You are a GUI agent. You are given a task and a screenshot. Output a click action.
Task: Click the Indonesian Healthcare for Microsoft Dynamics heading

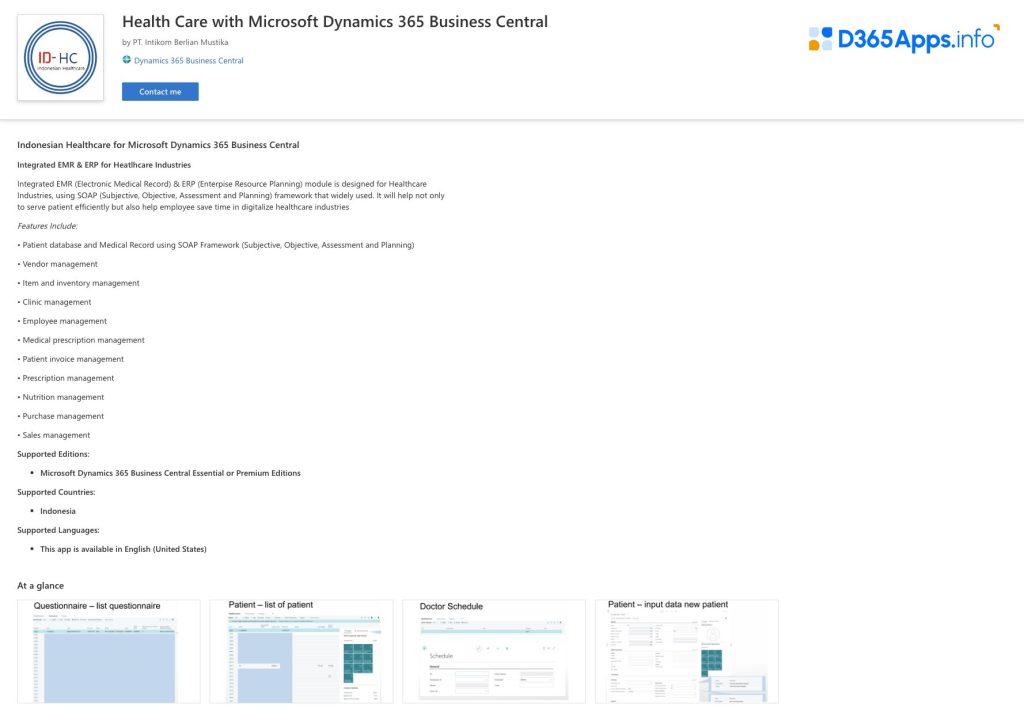[158, 145]
